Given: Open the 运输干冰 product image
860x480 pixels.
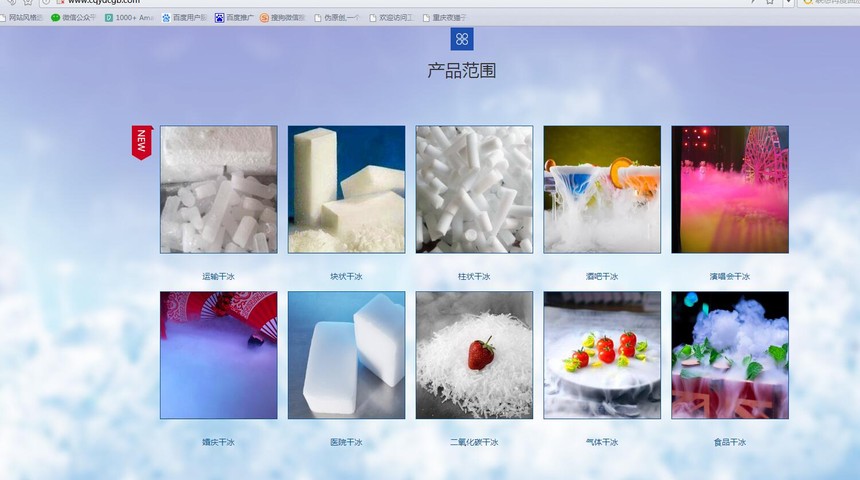Looking at the screenshot, I should pyautogui.click(x=219, y=189).
